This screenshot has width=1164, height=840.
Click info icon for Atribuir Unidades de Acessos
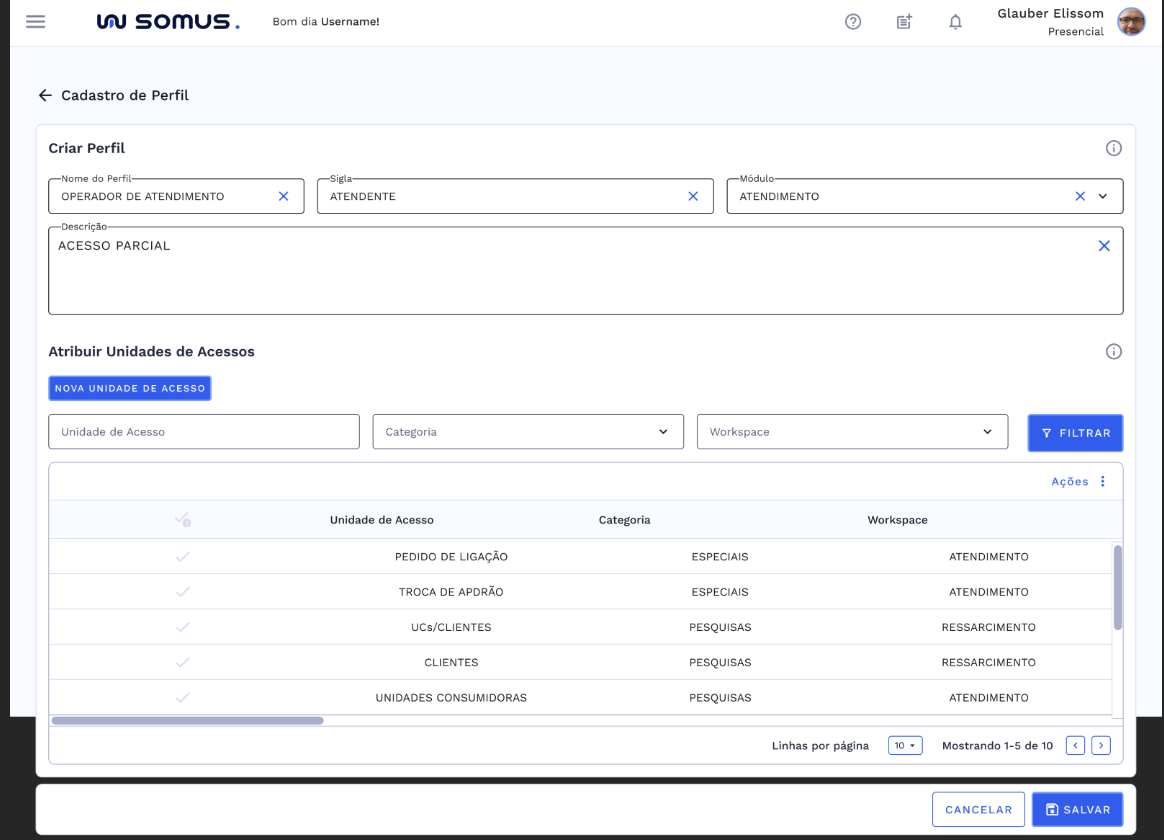point(1113,352)
